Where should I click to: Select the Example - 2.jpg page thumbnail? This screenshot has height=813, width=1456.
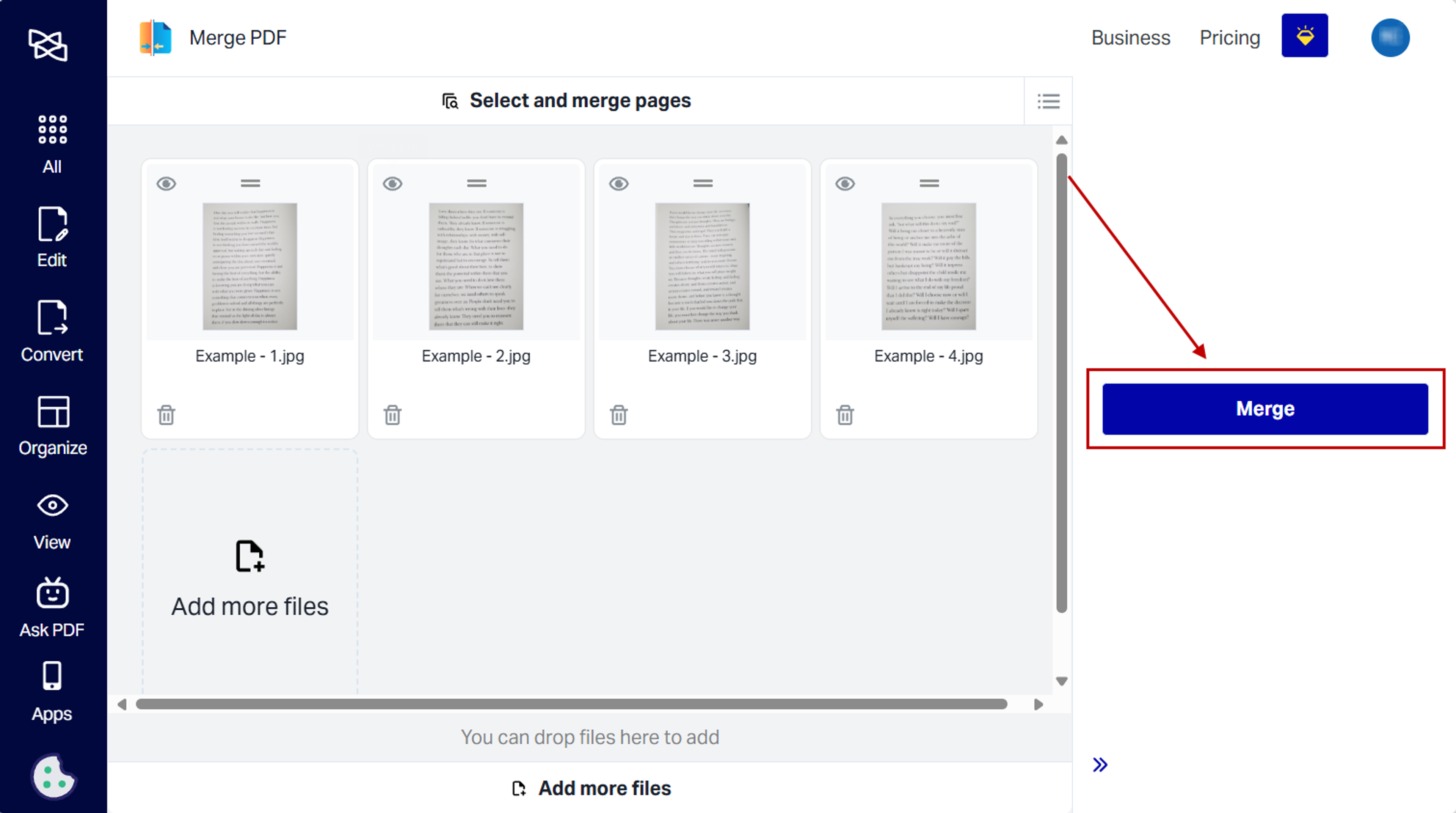[x=476, y=266]
